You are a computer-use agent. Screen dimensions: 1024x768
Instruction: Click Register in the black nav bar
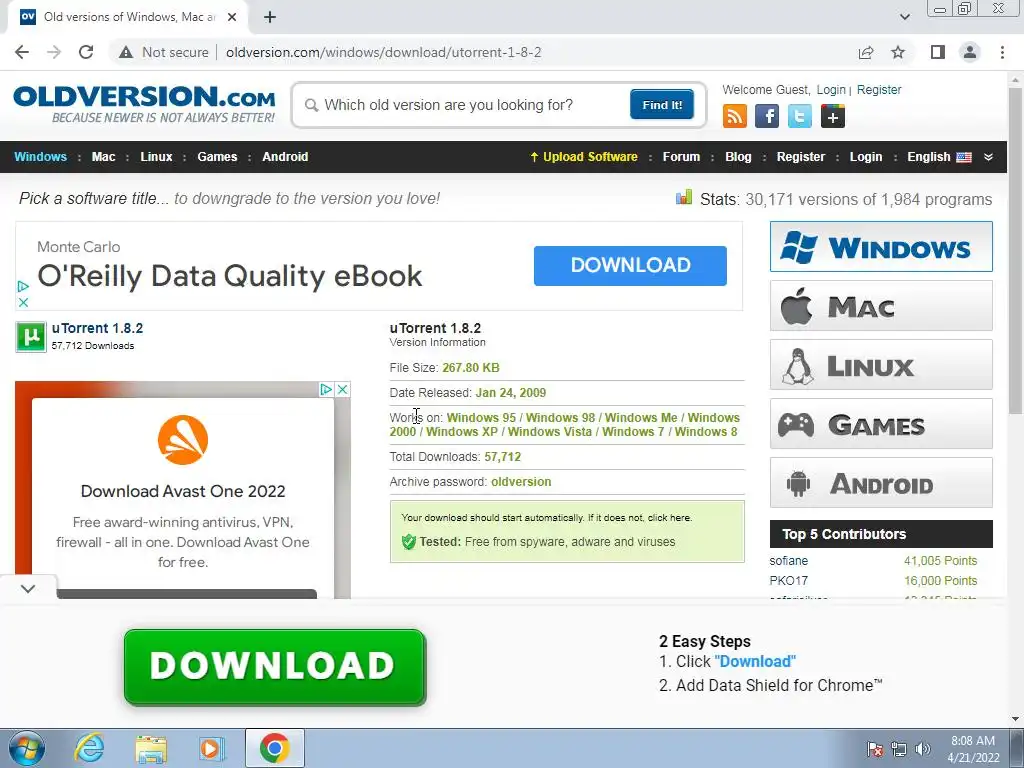[x=801, y=157]
